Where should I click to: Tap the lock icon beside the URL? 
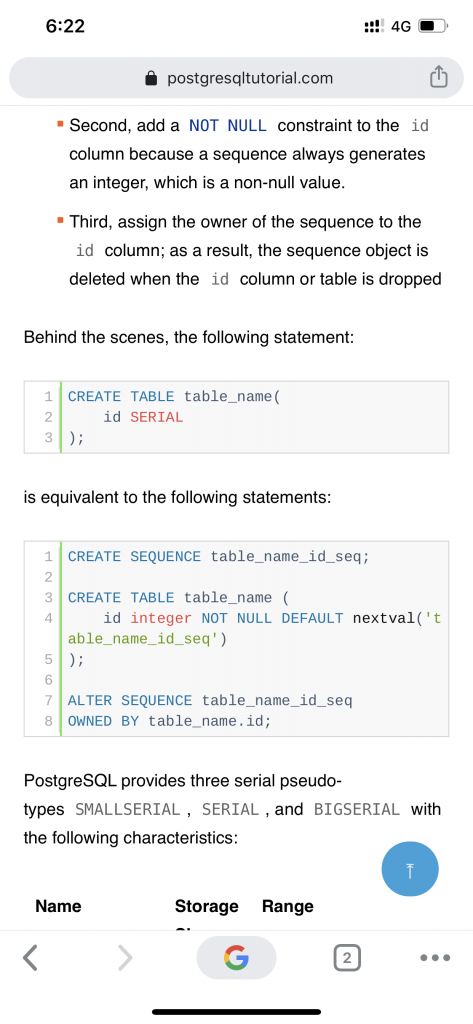pos(151,78)
